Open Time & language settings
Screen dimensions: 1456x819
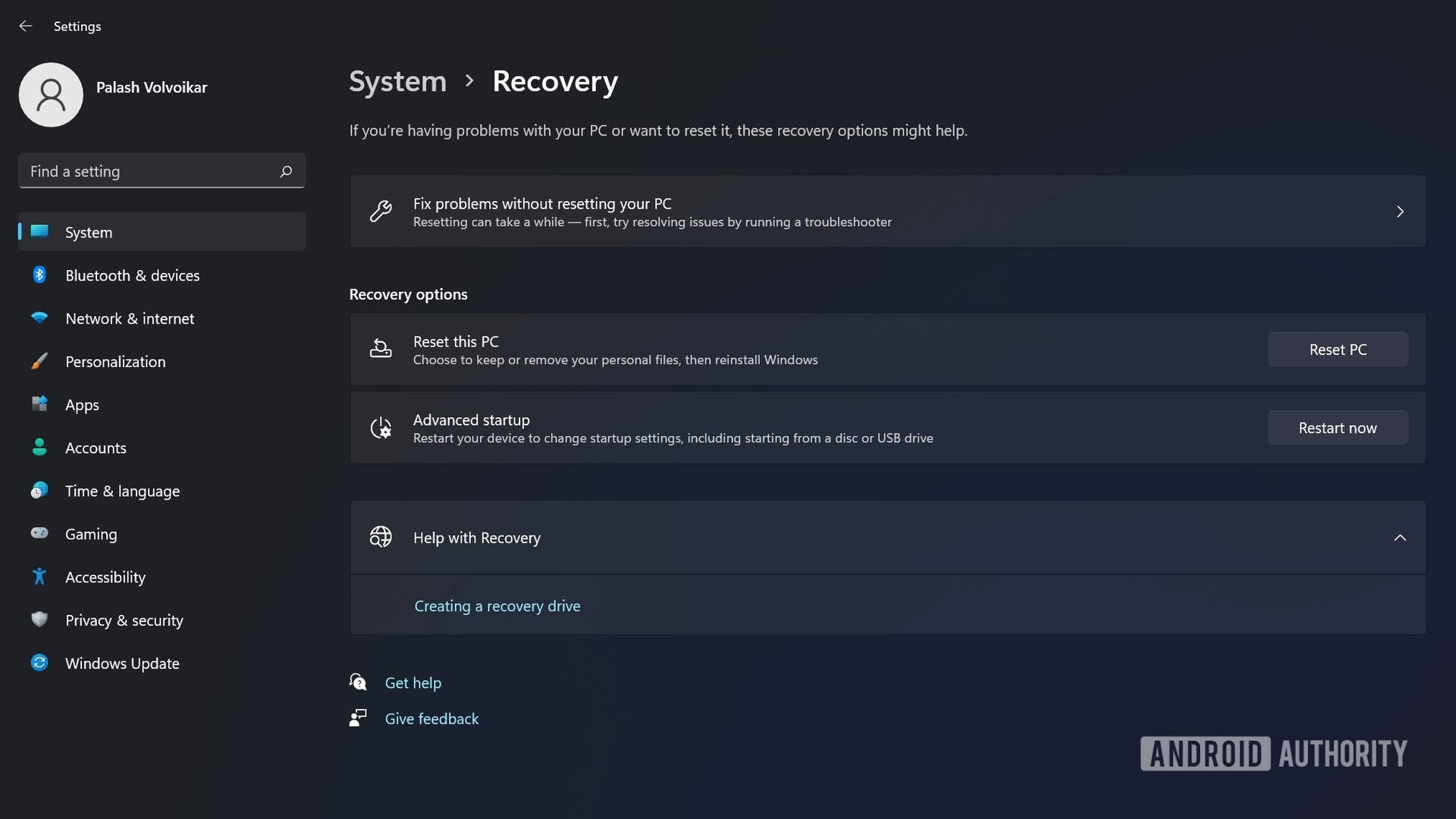pos(162,491)
